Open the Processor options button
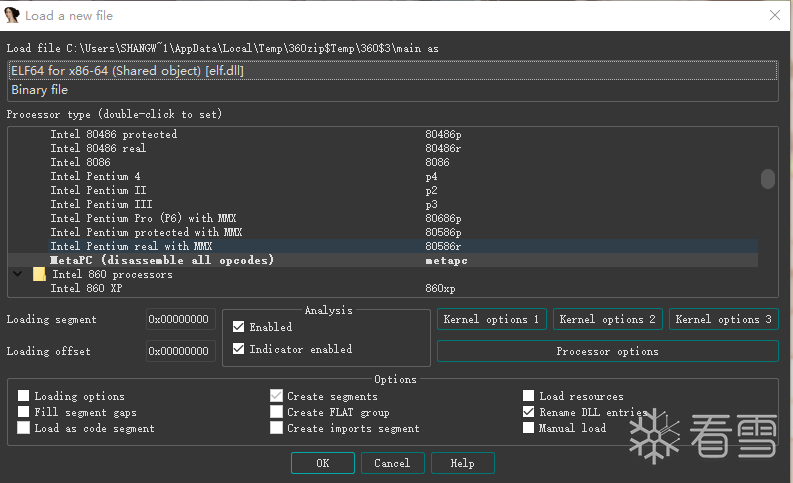 click(607, 351)
